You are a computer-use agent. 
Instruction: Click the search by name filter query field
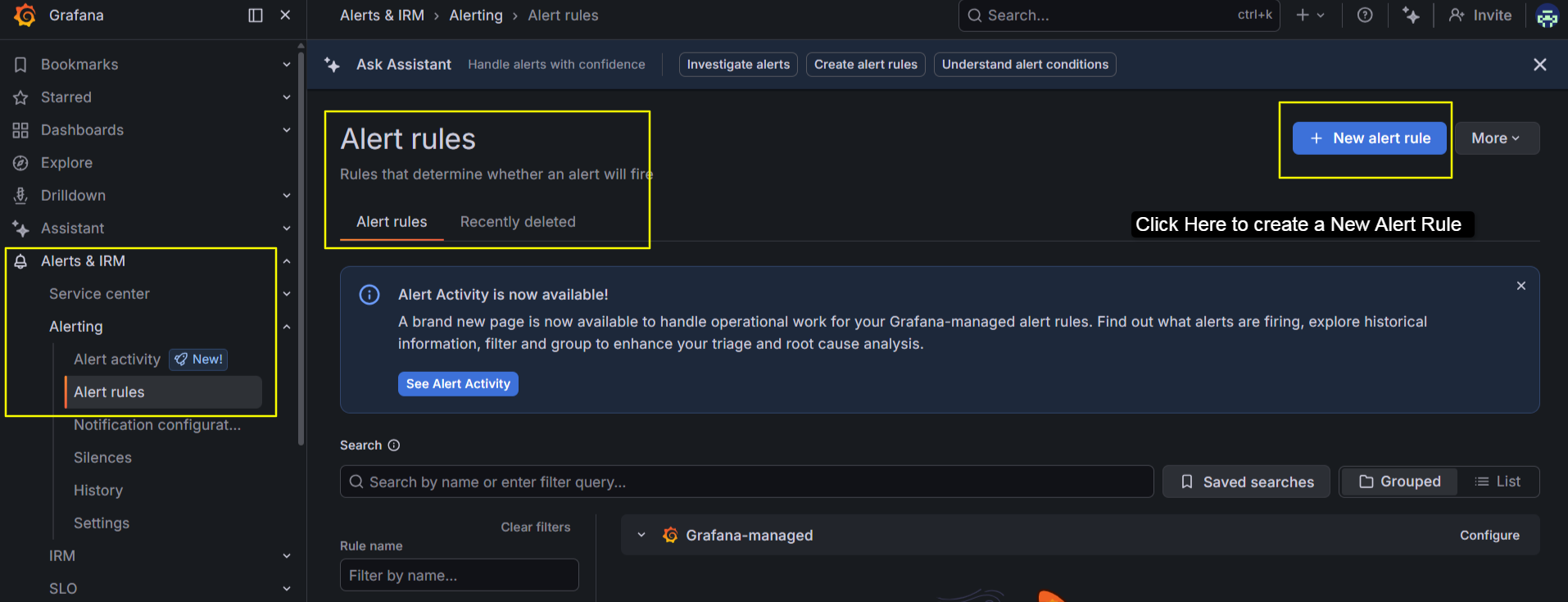click(x=746, y=482)
